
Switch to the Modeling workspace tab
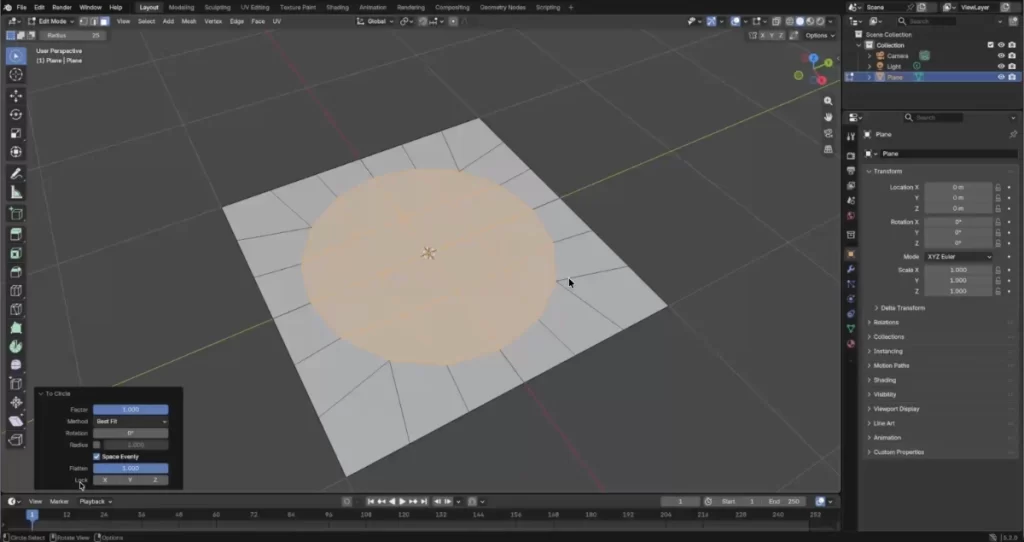(181, 7)
